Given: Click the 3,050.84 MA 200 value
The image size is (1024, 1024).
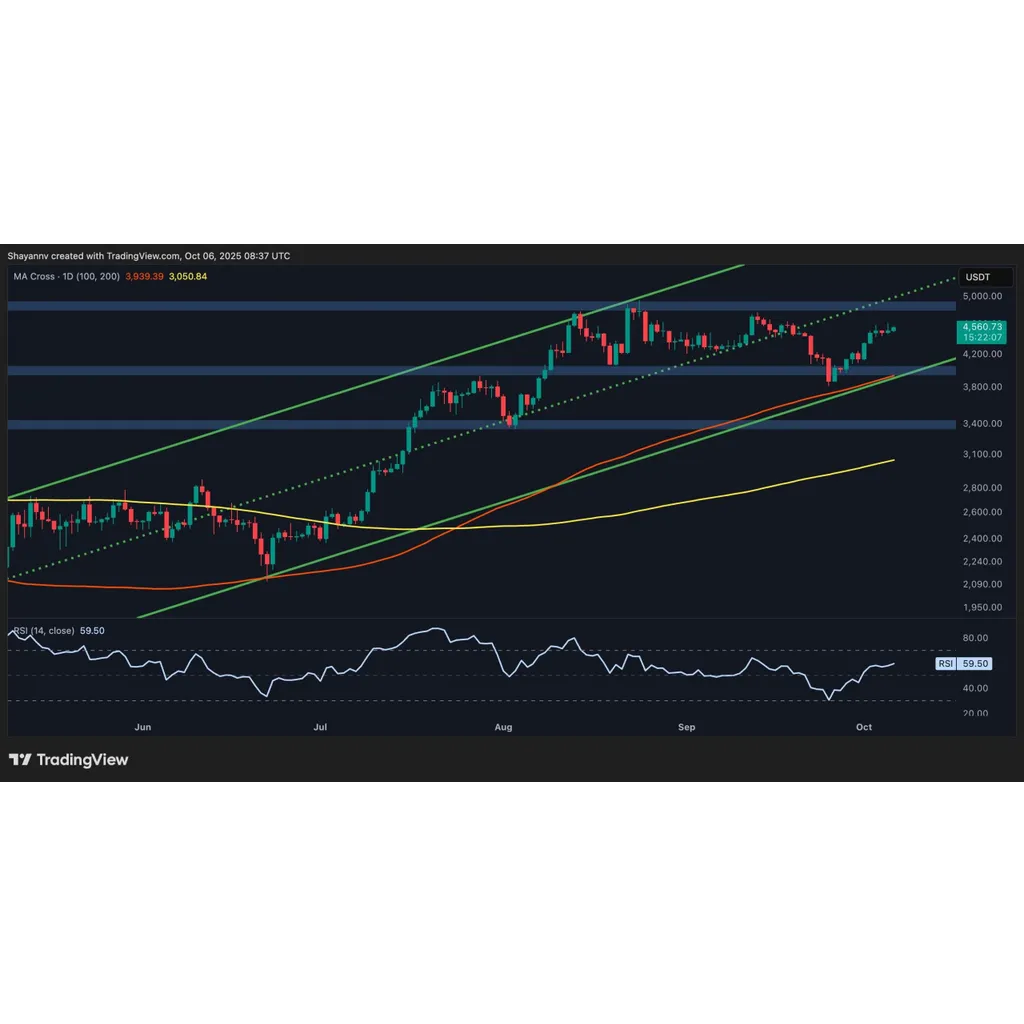Looking at the screenshot, I should [188, 276].
